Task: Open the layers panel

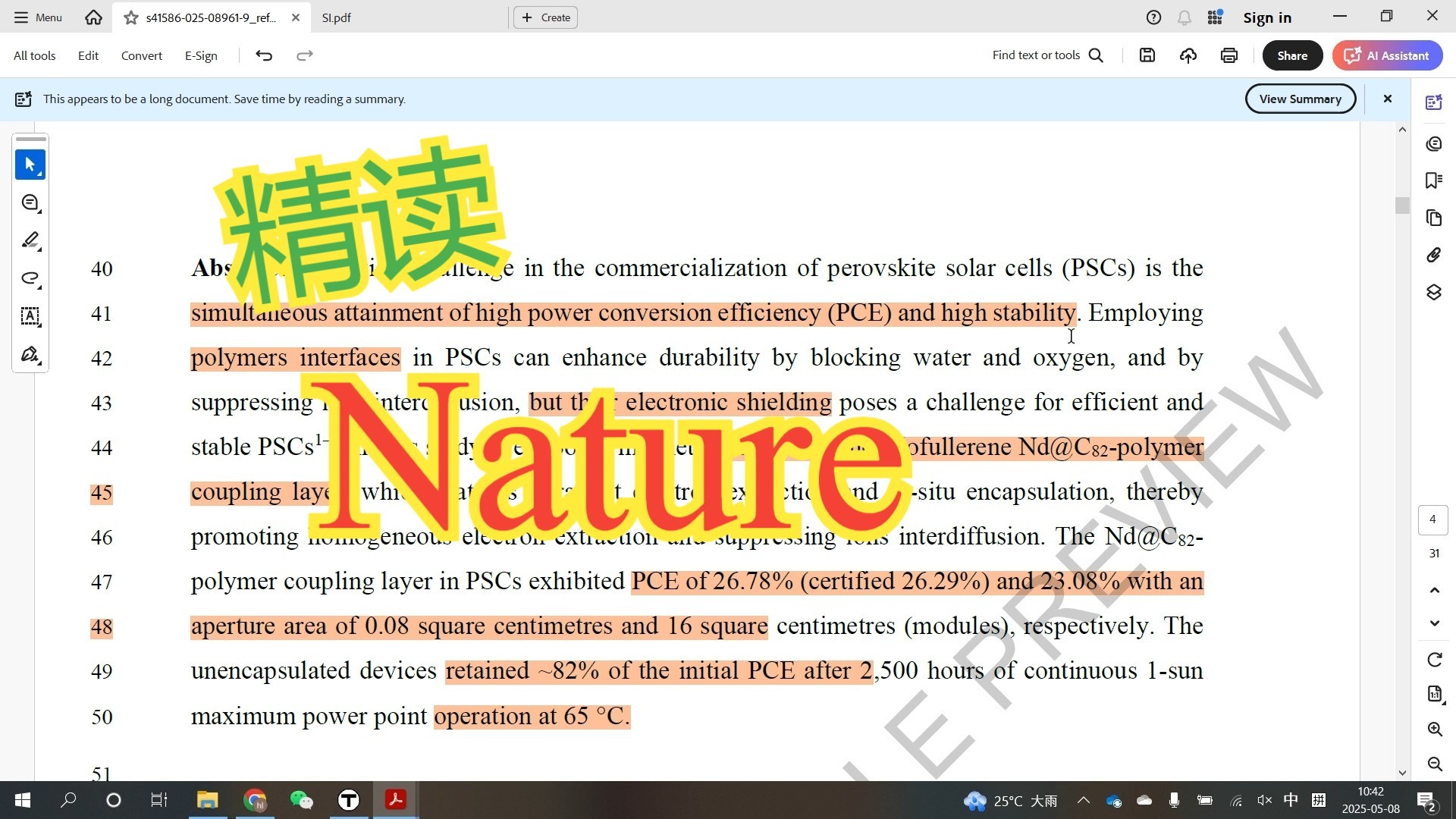Action: (1433, 293)
